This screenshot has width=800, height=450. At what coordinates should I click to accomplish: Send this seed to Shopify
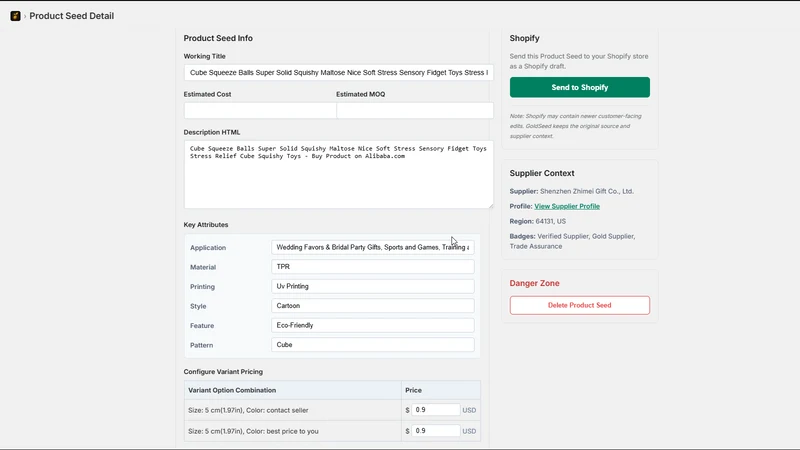click(580, 87)
